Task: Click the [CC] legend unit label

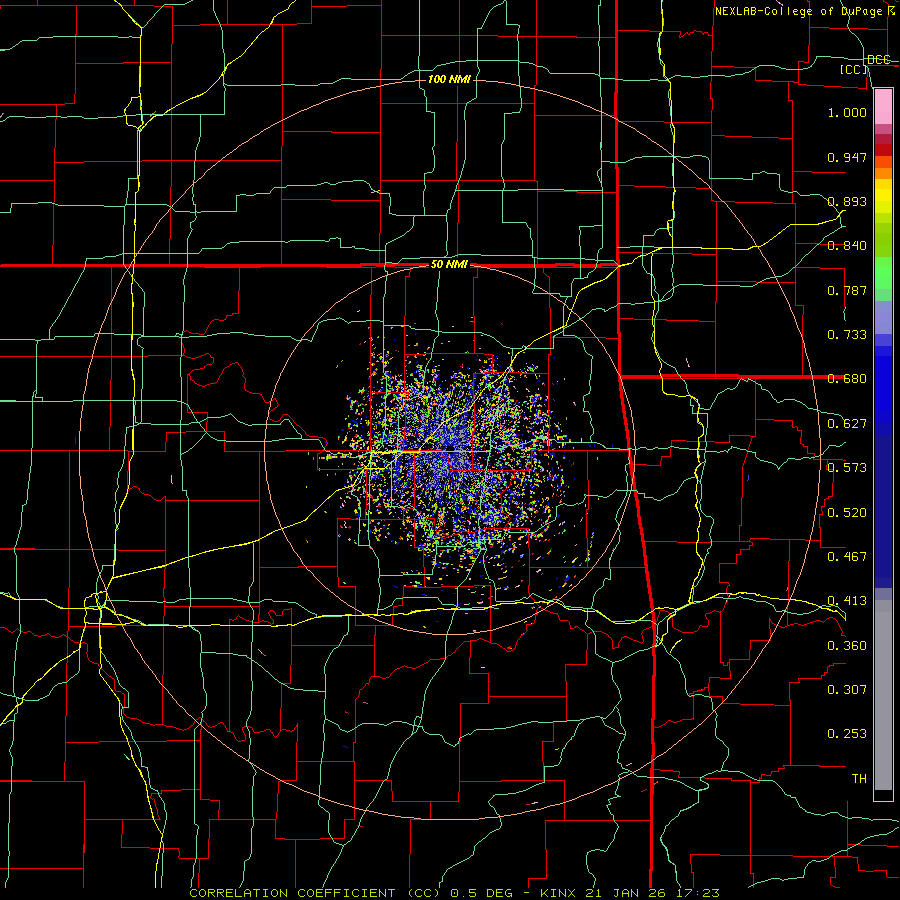Action: point(854,69)
